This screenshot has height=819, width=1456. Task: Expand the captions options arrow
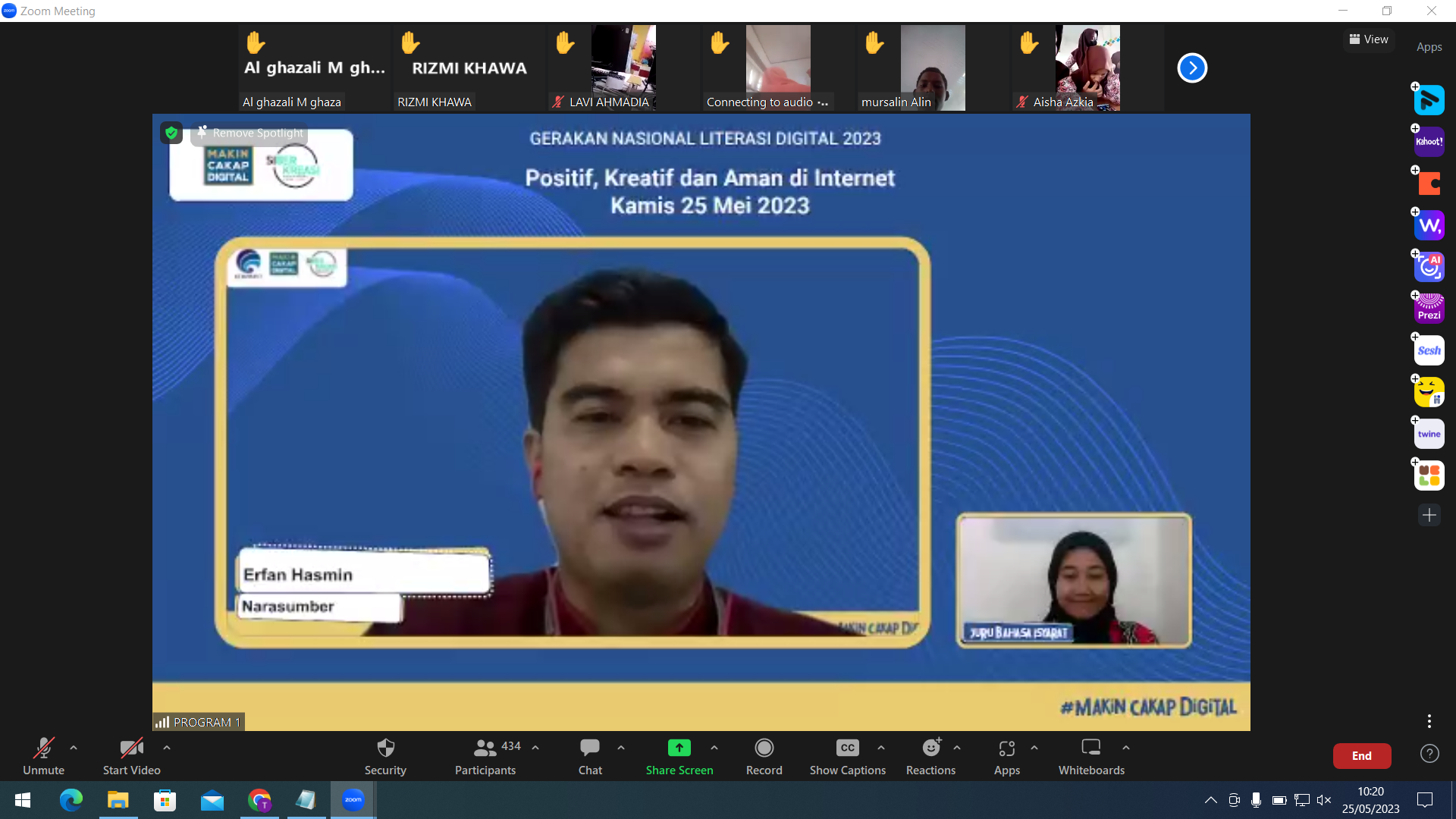(881, 748)
